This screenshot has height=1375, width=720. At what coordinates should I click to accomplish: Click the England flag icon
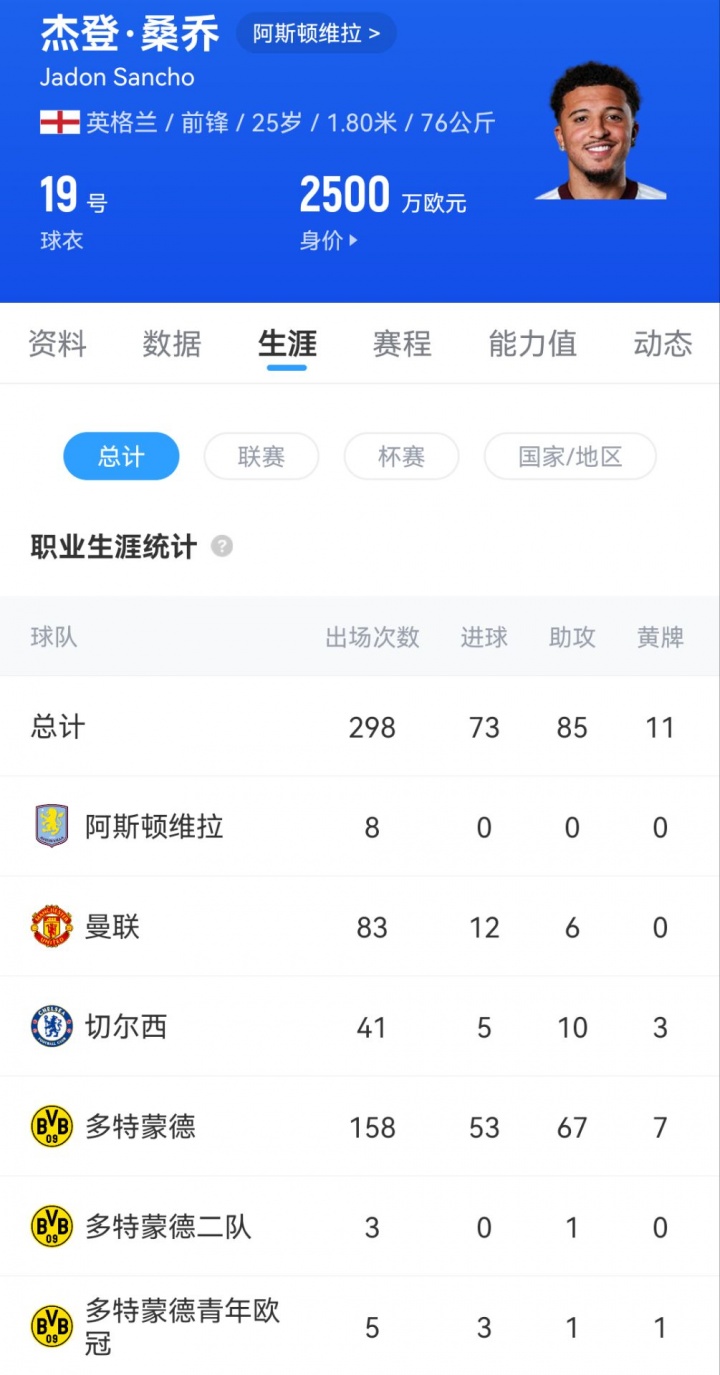59,123
